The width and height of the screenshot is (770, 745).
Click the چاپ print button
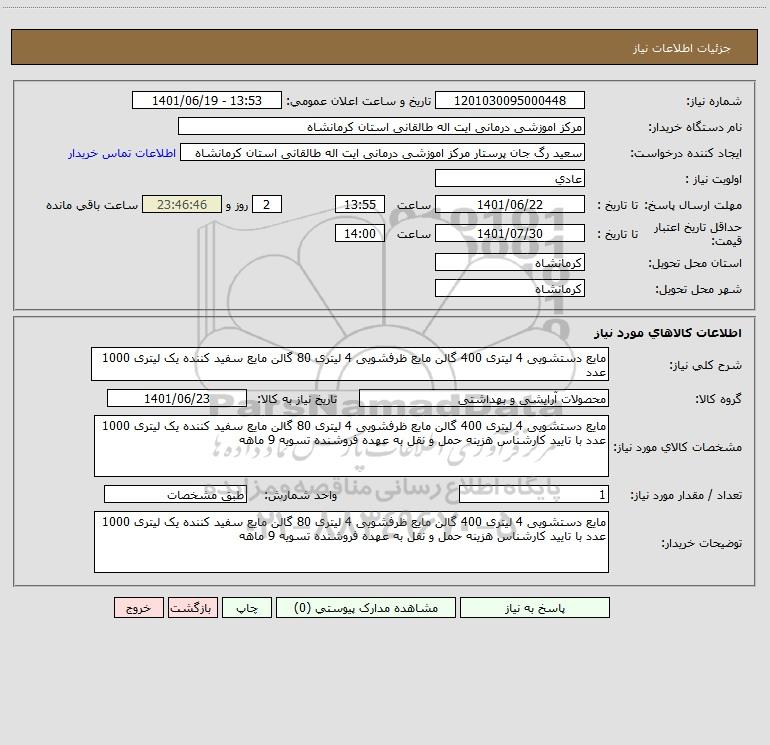tap(247, 608)
